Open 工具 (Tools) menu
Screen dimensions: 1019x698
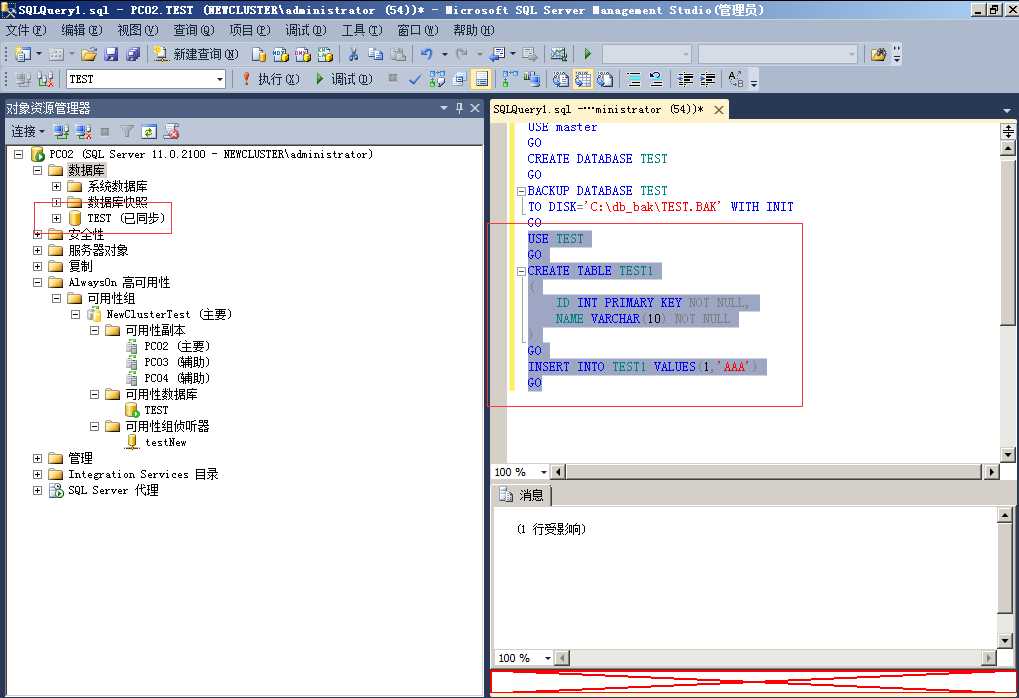click(x=362, y=31)
